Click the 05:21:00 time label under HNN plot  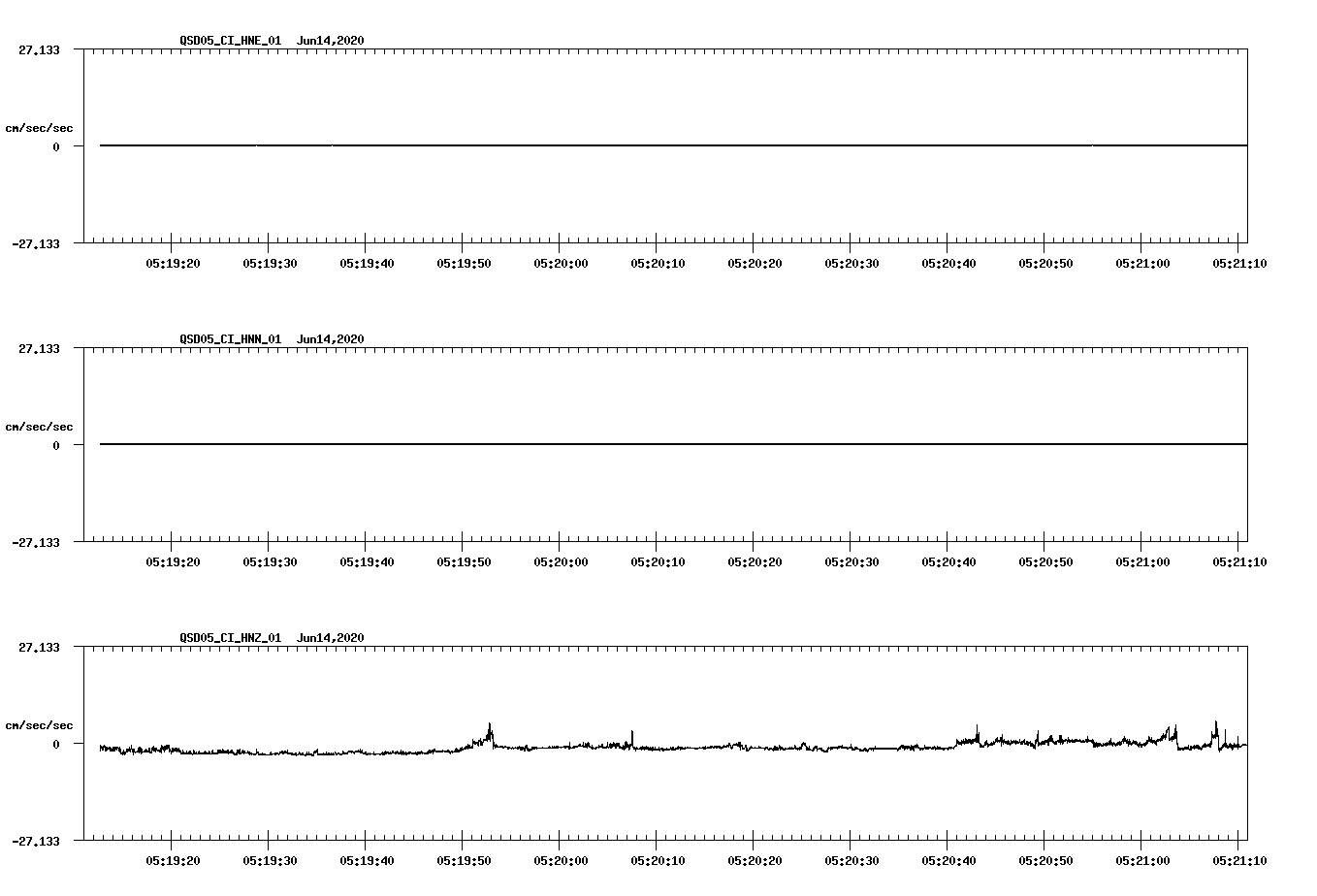point(1142,561)
